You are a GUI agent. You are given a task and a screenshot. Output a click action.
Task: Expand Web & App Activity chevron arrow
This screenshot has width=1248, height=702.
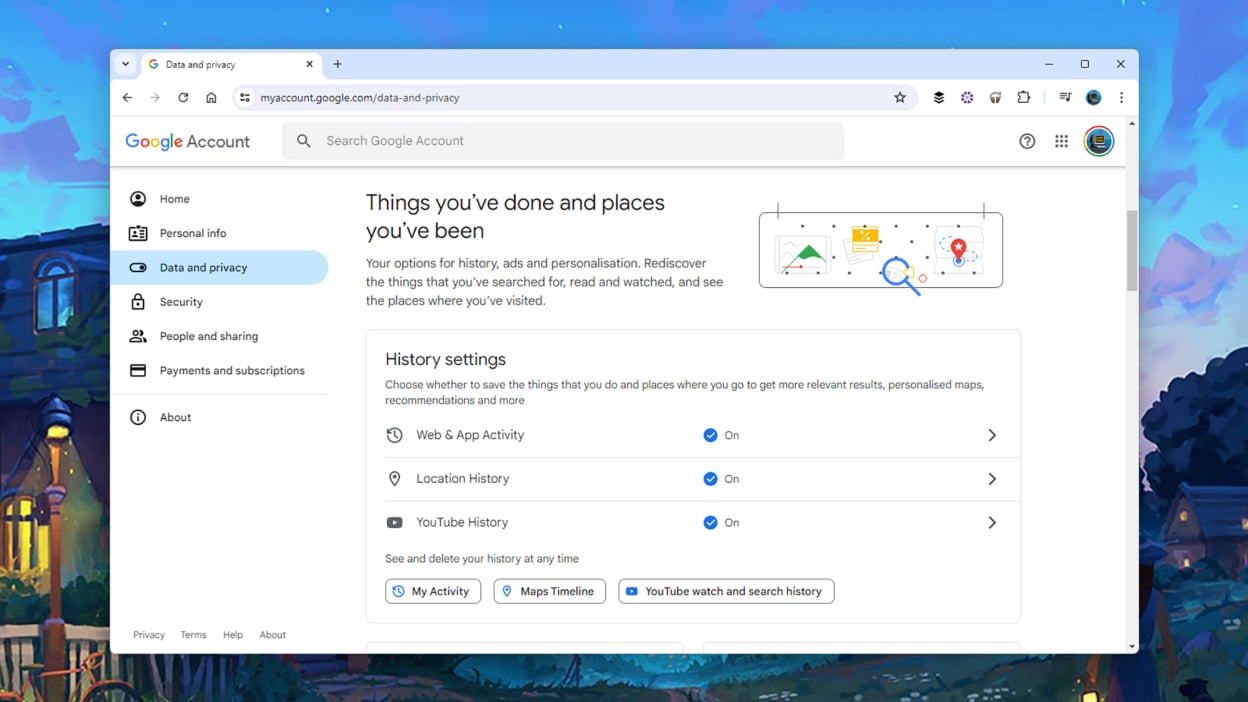991,436
